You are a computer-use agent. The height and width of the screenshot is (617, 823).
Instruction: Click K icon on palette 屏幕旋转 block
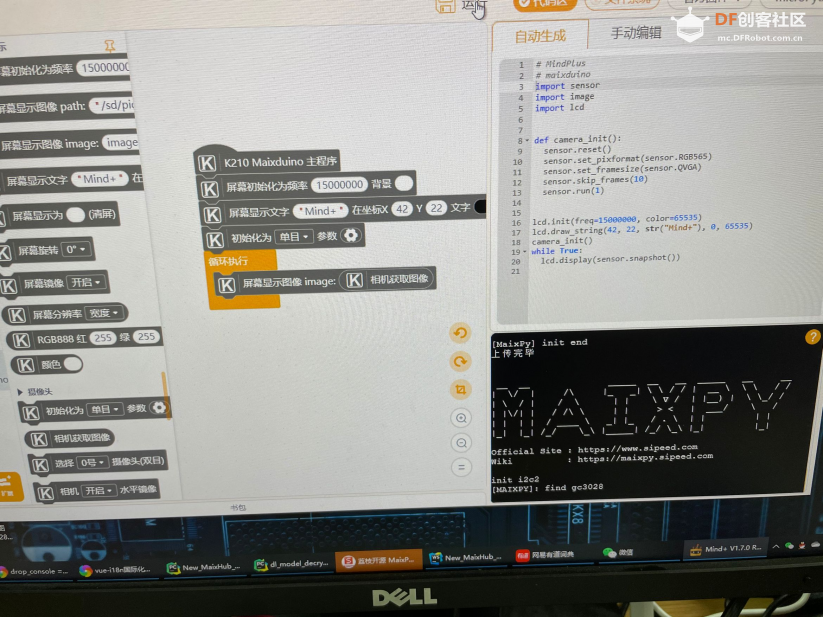point(5,253)
